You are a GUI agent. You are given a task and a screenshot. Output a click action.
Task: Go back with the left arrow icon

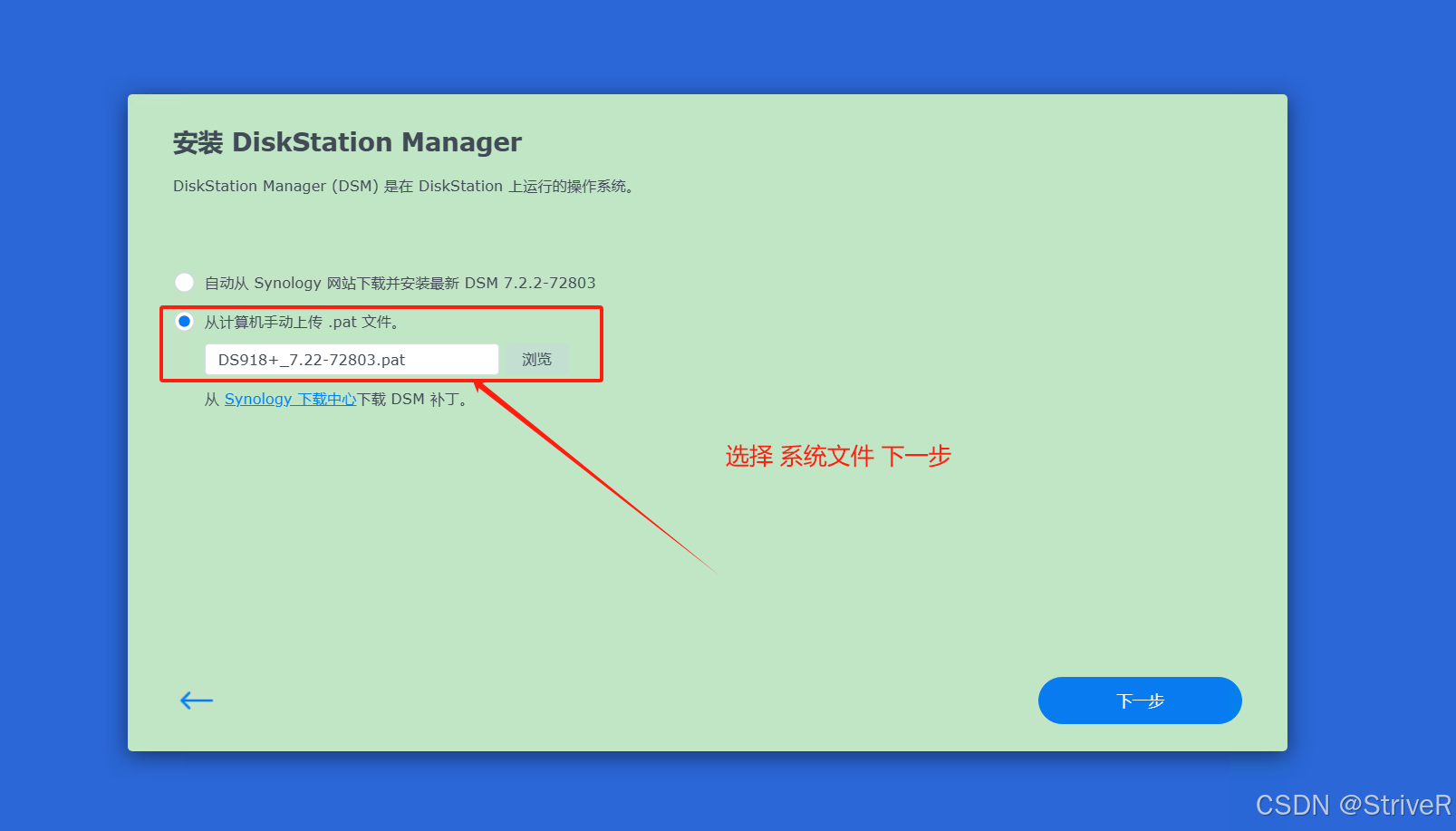(x=197, y=701)
